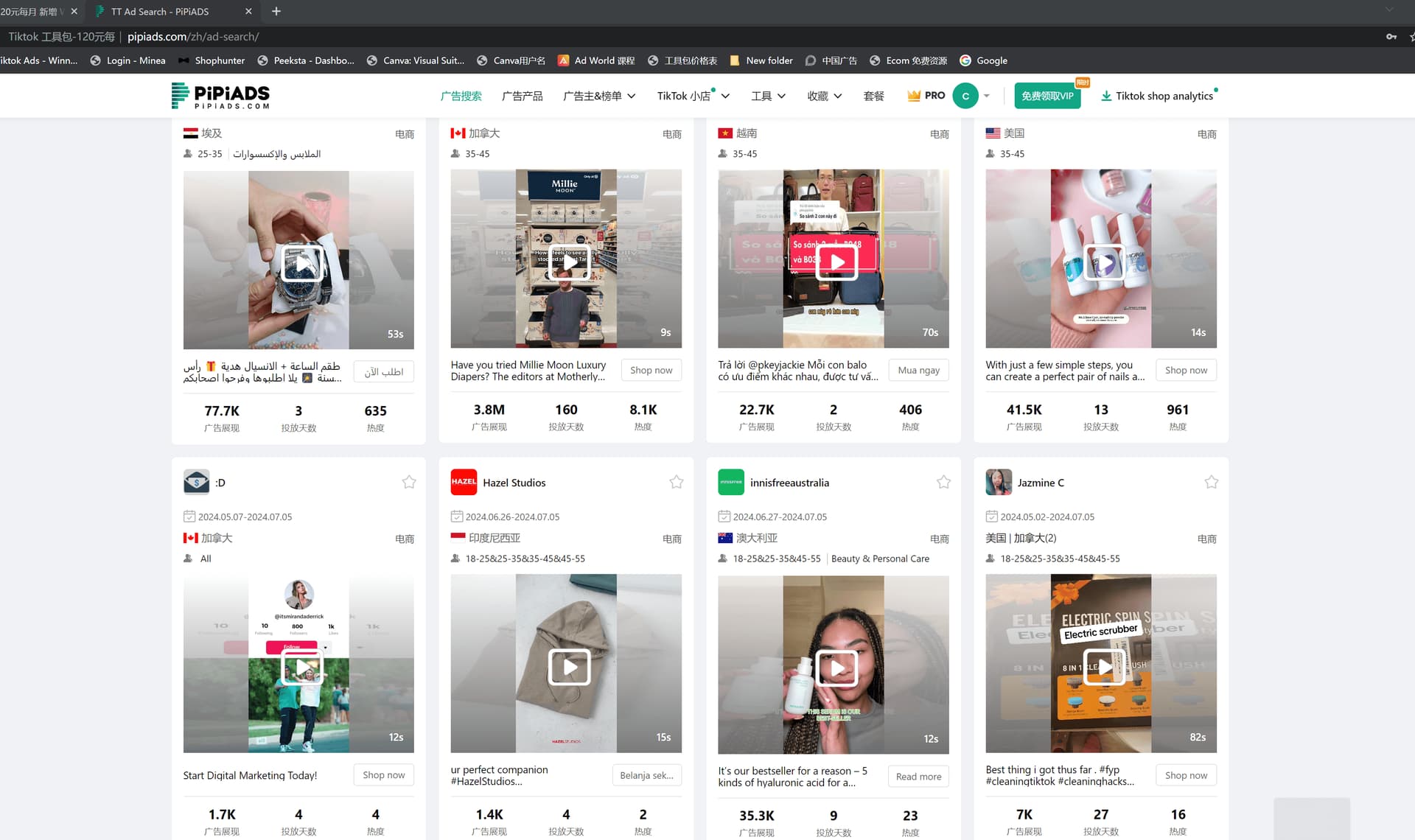Open the 广告产品 menu item

tap(522, 96)
